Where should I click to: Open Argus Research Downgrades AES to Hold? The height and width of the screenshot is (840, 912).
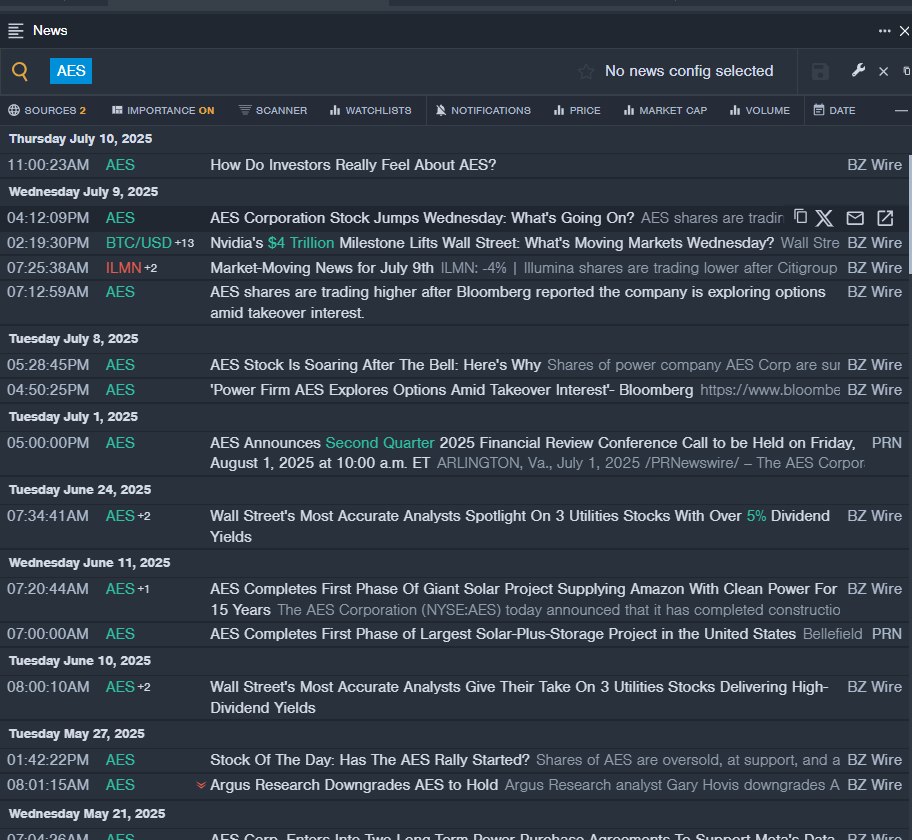click(x=354, y=785)
